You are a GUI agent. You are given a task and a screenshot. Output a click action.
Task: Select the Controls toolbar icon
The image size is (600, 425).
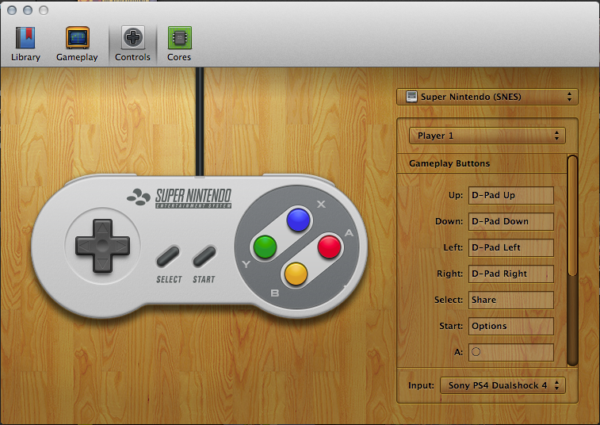[x=132, y=44]
